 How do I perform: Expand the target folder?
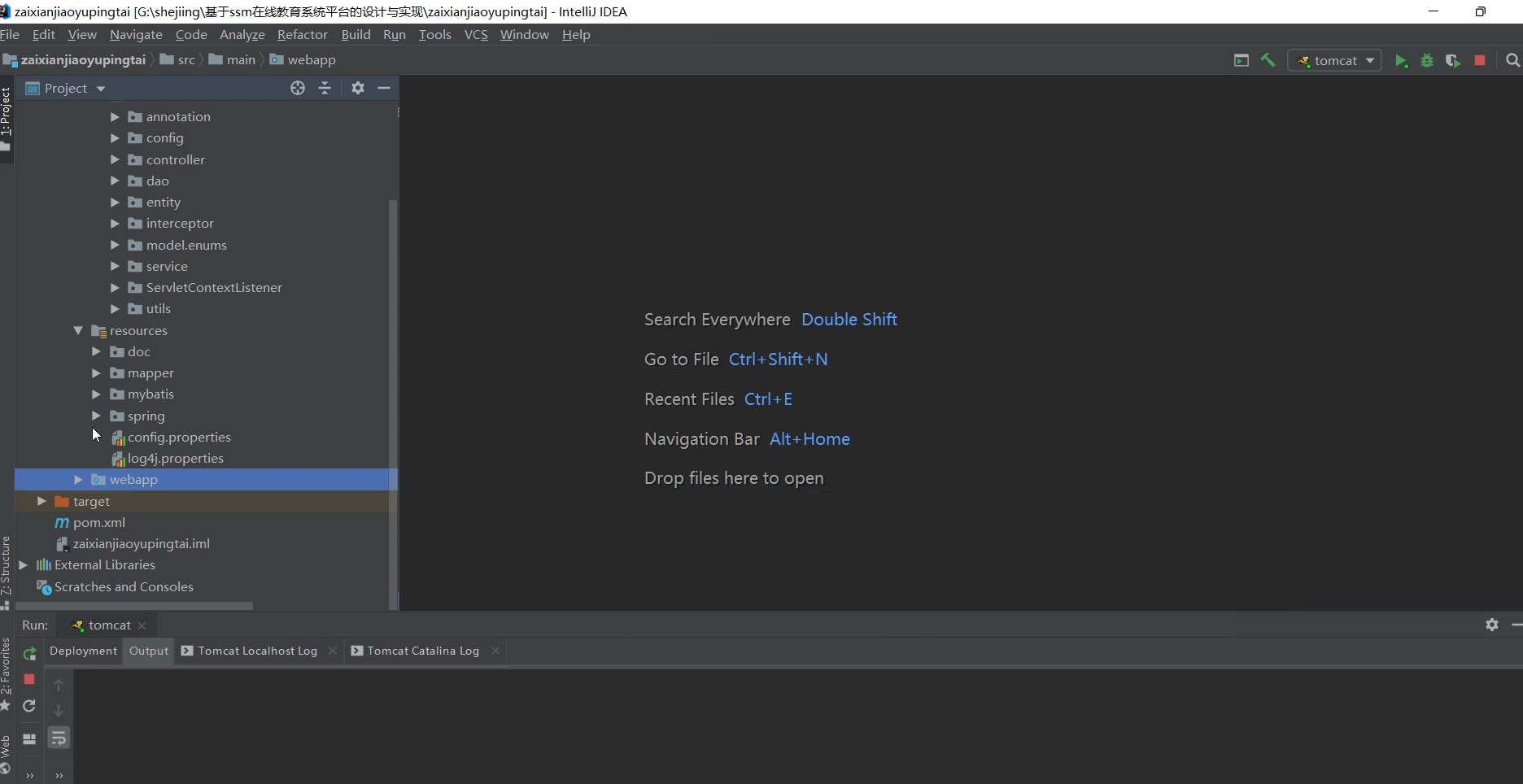click(41, 502)
